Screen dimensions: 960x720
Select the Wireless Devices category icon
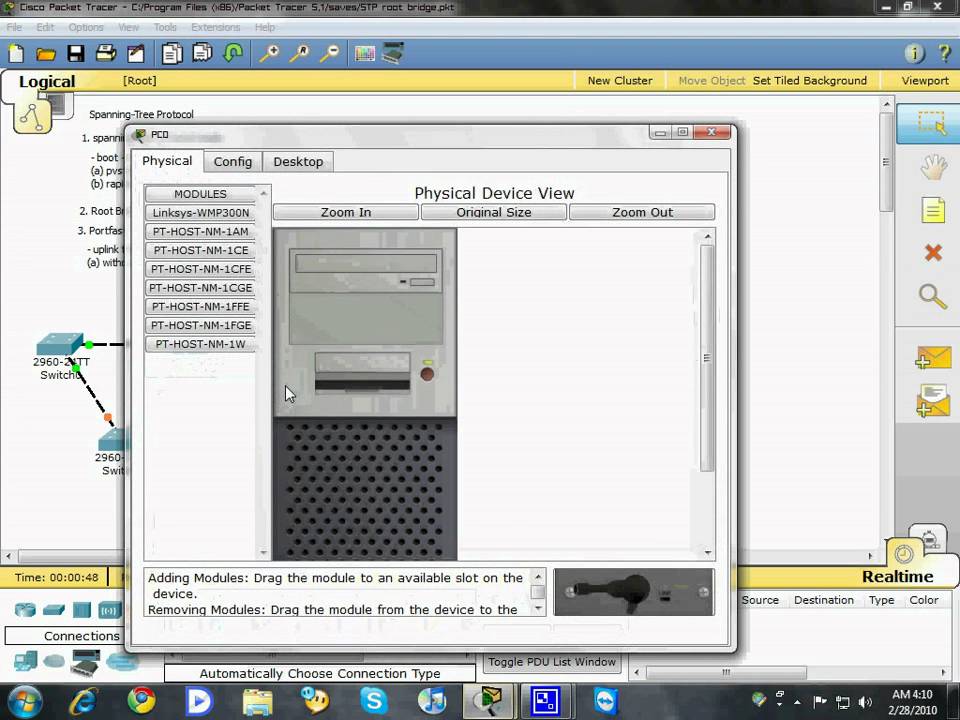110,610
